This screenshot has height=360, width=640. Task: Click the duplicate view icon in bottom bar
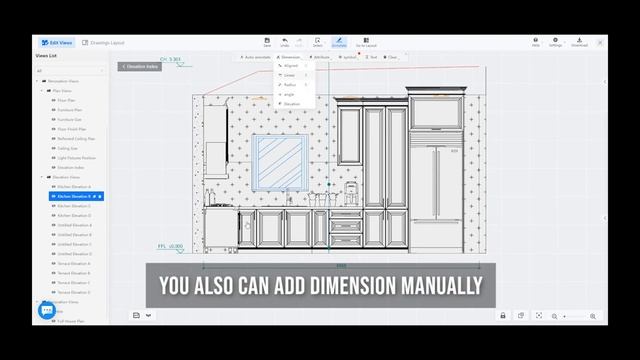point(521,316)
